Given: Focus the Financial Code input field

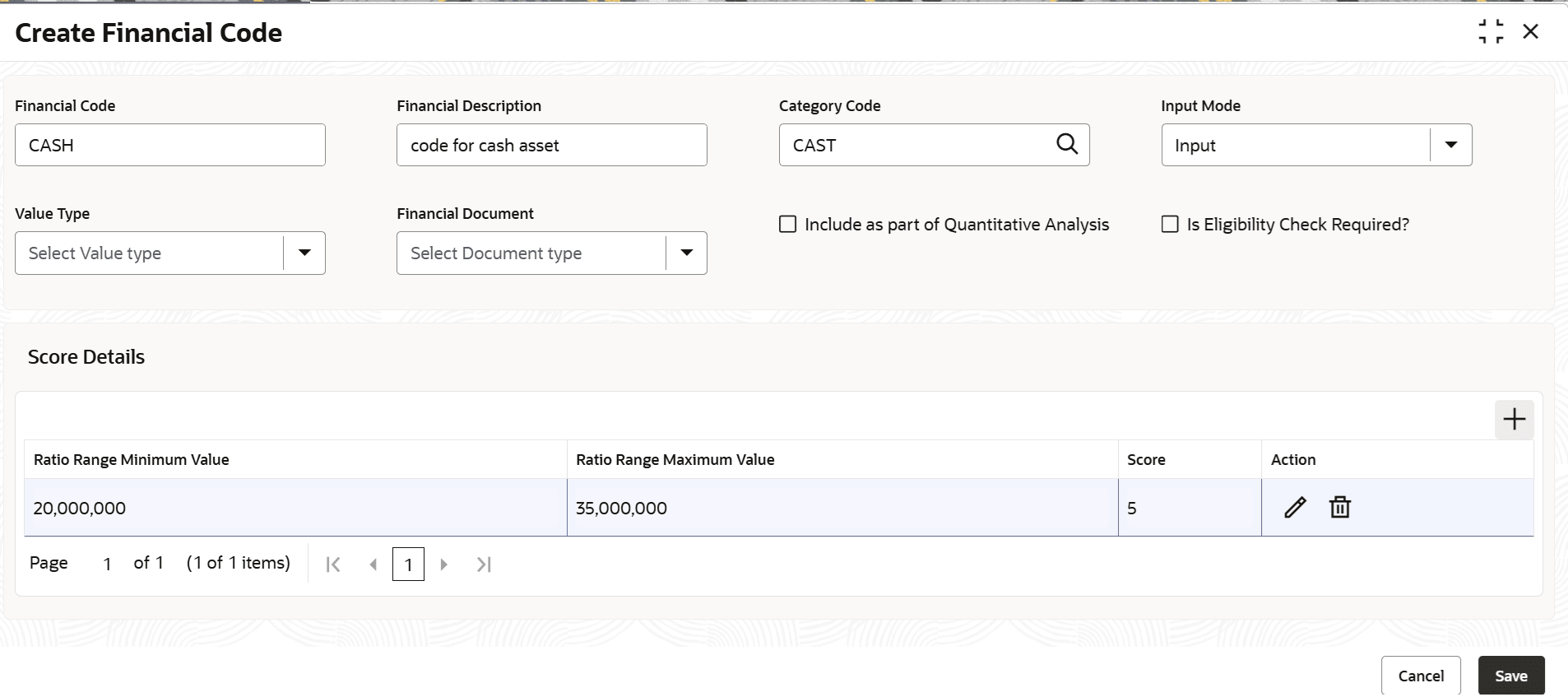Looking at the screenshot, I should [169, 145].
